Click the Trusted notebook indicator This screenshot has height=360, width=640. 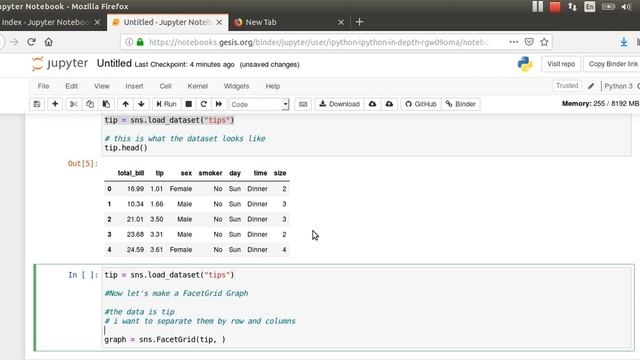(567, 86)
